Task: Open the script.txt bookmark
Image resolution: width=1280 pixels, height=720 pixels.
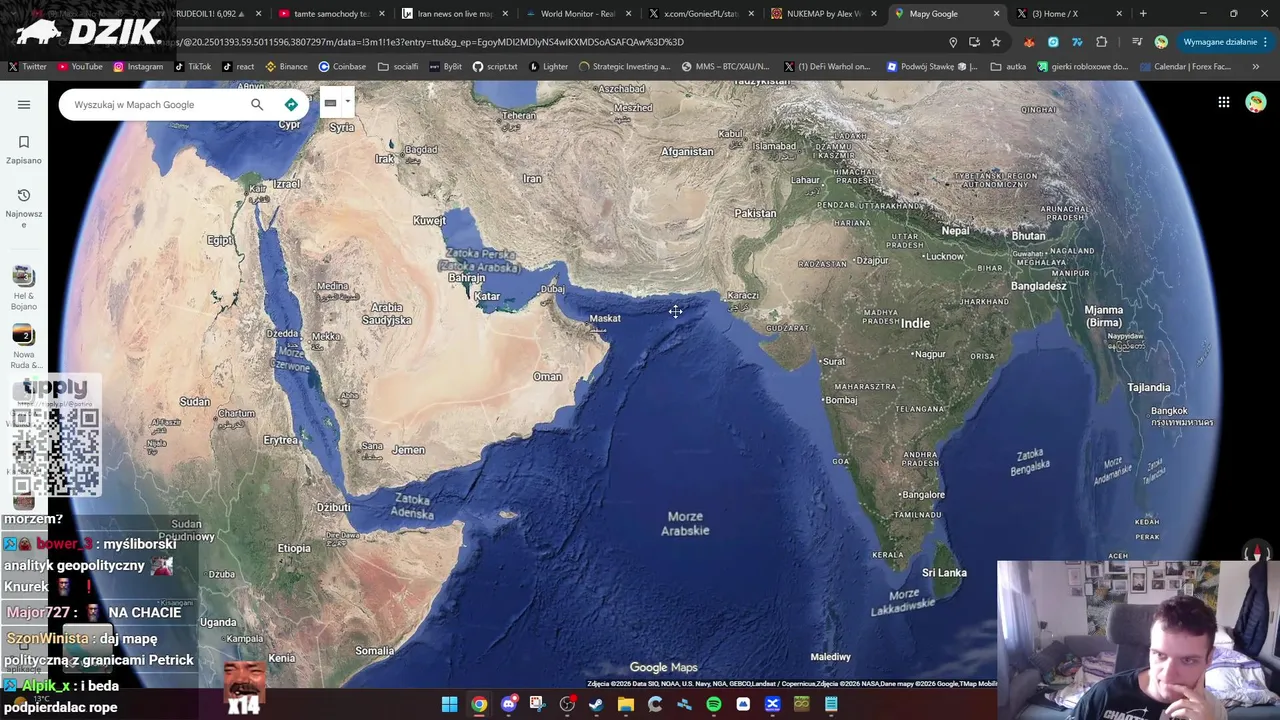Action: (495, 67)
